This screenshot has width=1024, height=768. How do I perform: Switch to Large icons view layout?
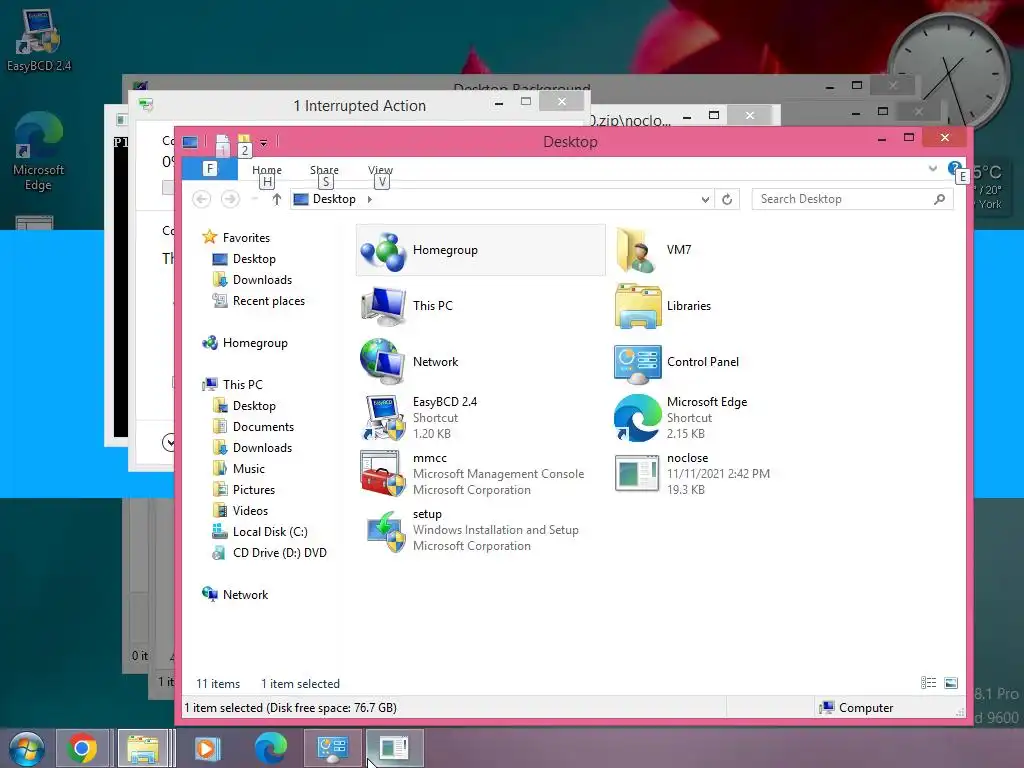(951, 683)
